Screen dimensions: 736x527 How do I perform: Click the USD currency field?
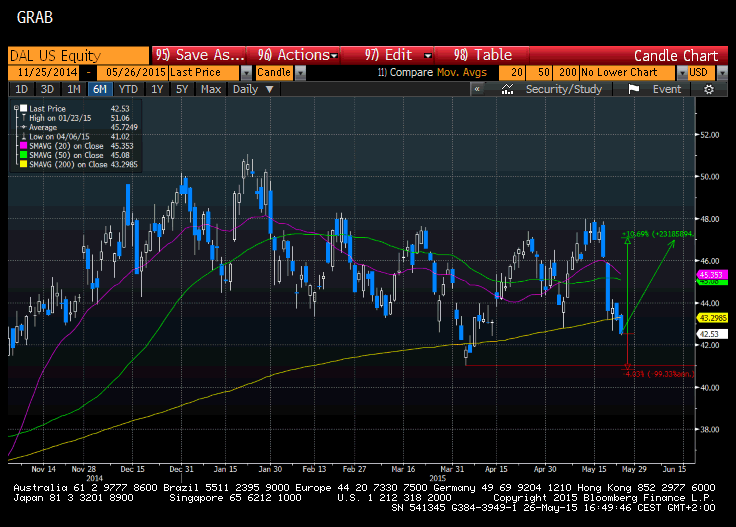[701, 73]
